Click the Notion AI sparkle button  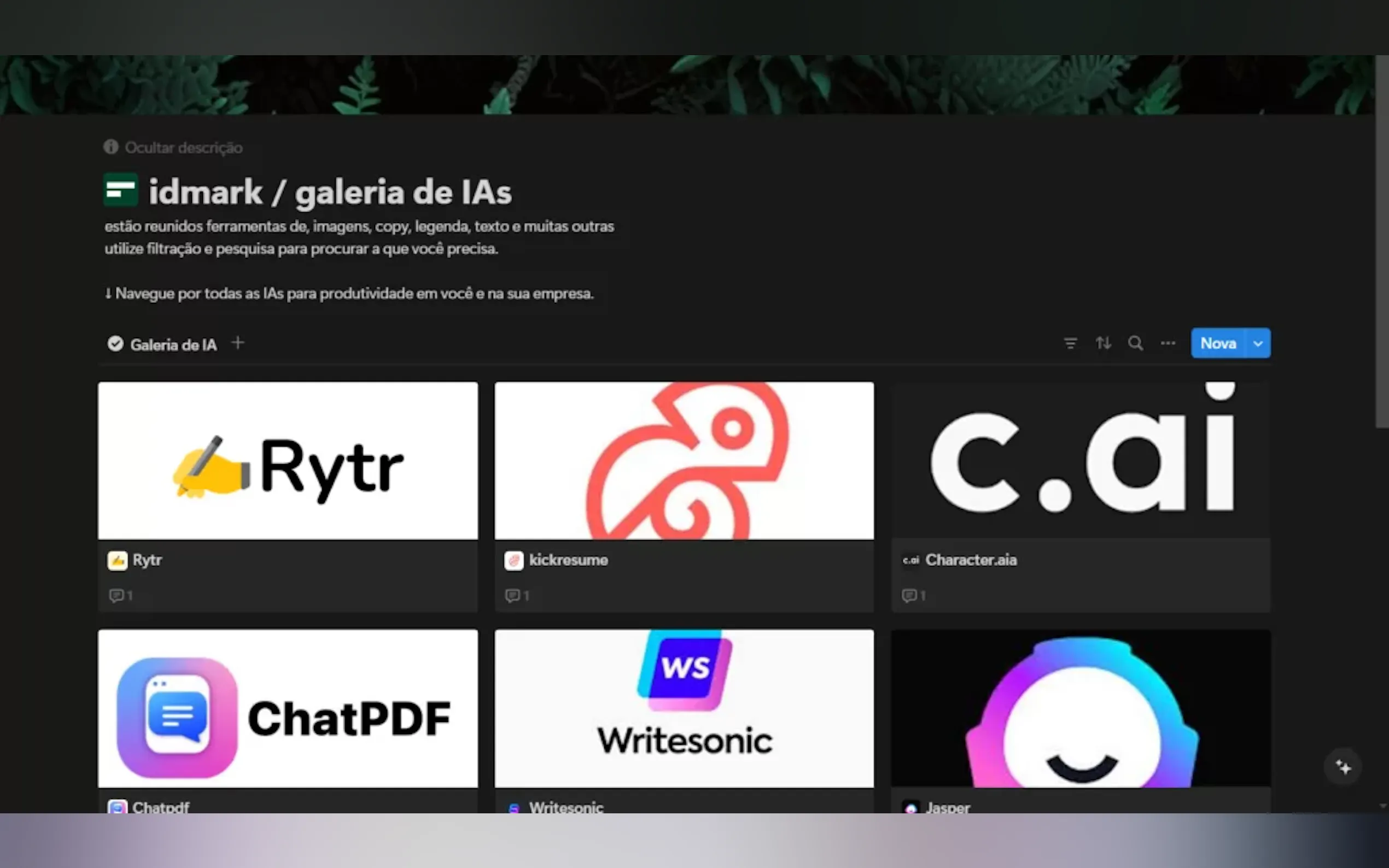[1343, 767]
